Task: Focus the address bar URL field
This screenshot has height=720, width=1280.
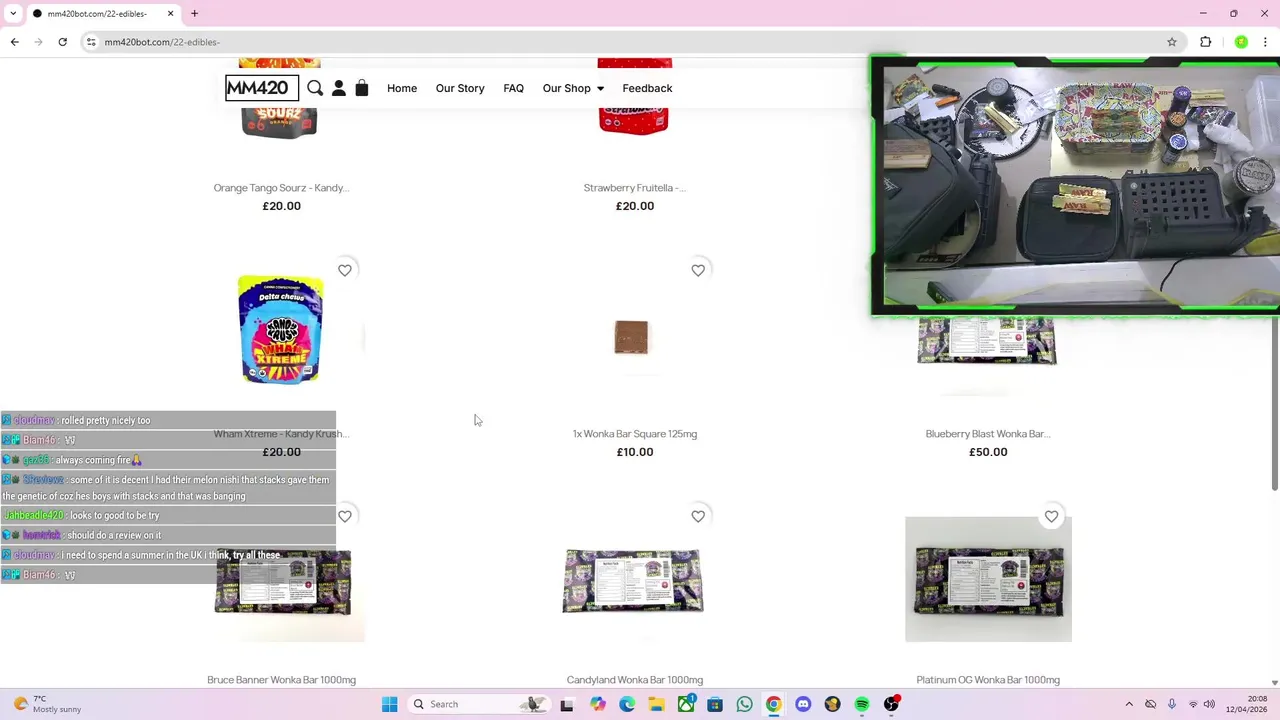Action: point(630,42)
